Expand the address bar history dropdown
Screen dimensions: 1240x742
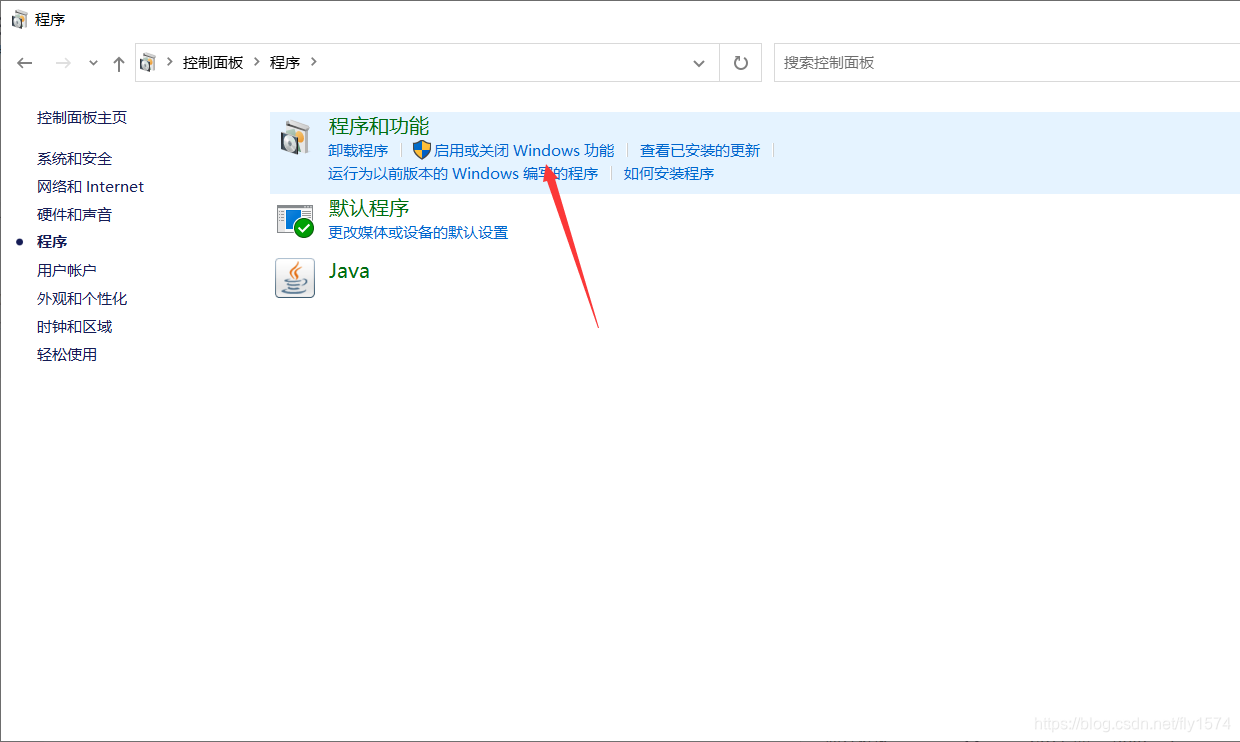pos(699,63)
